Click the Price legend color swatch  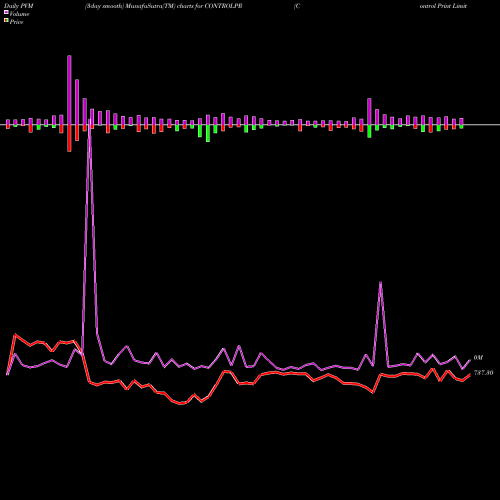click(x=6, y=21)
